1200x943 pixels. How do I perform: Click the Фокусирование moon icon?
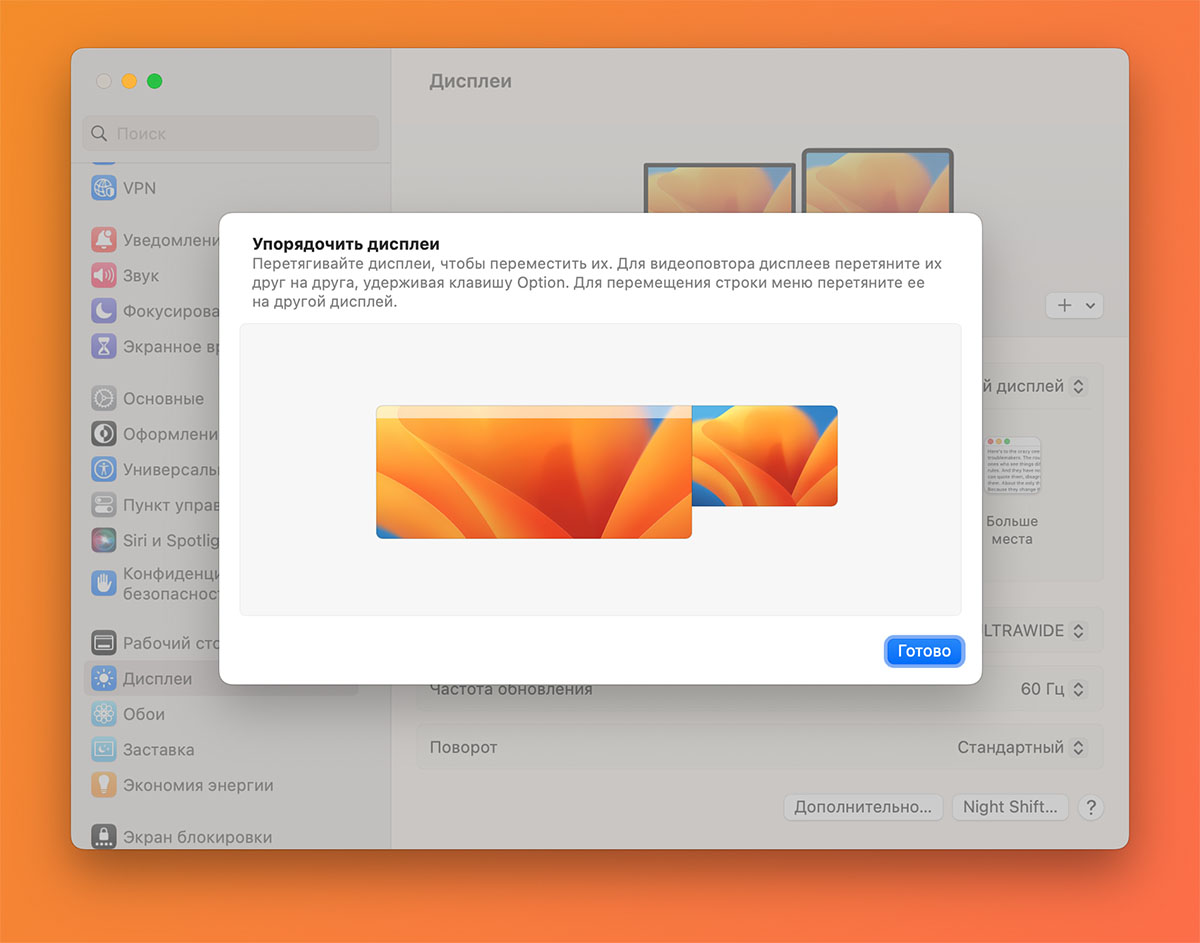tap(104, 311)
